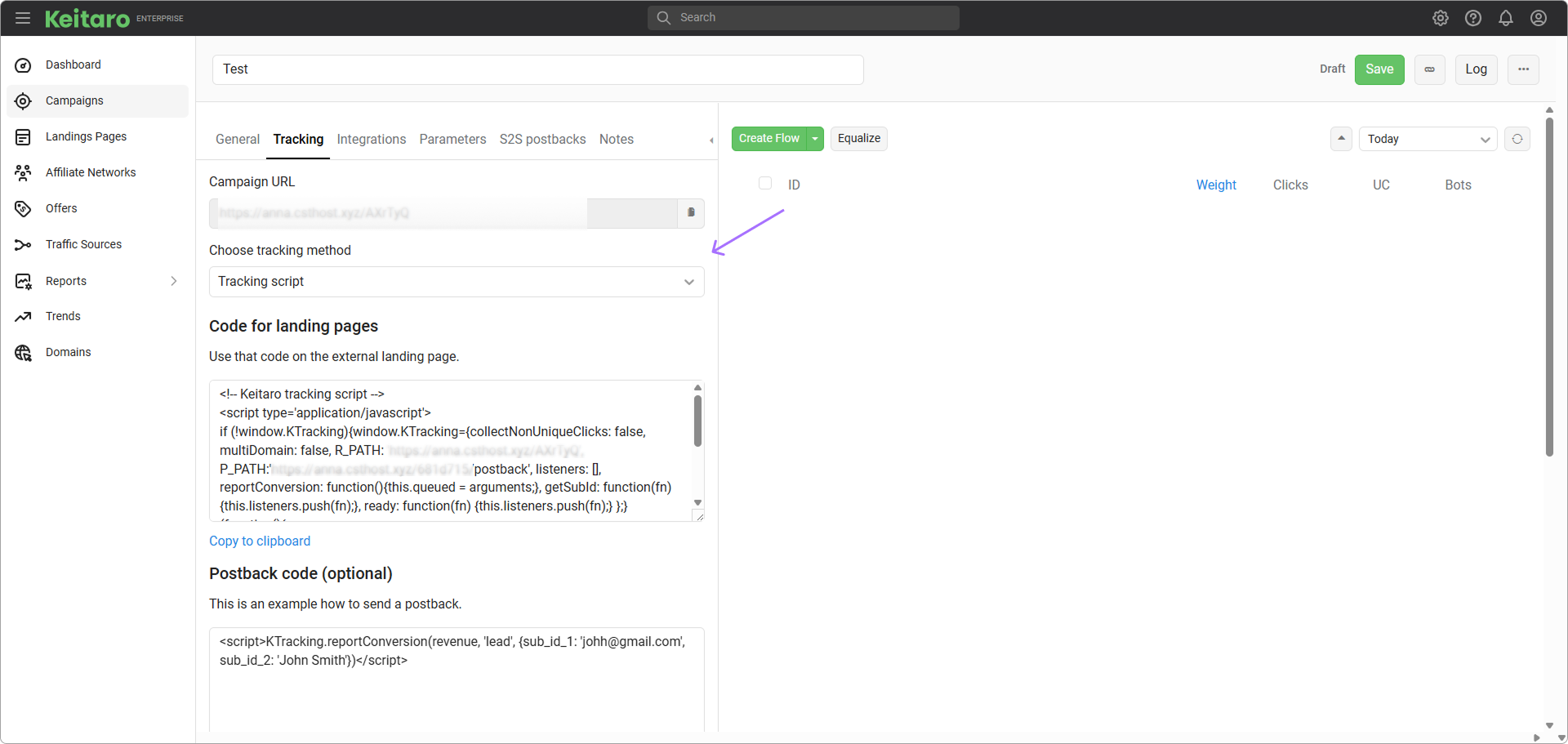
Task: Click the link icon button beside Save
Action: click(x=1430, y=69)
